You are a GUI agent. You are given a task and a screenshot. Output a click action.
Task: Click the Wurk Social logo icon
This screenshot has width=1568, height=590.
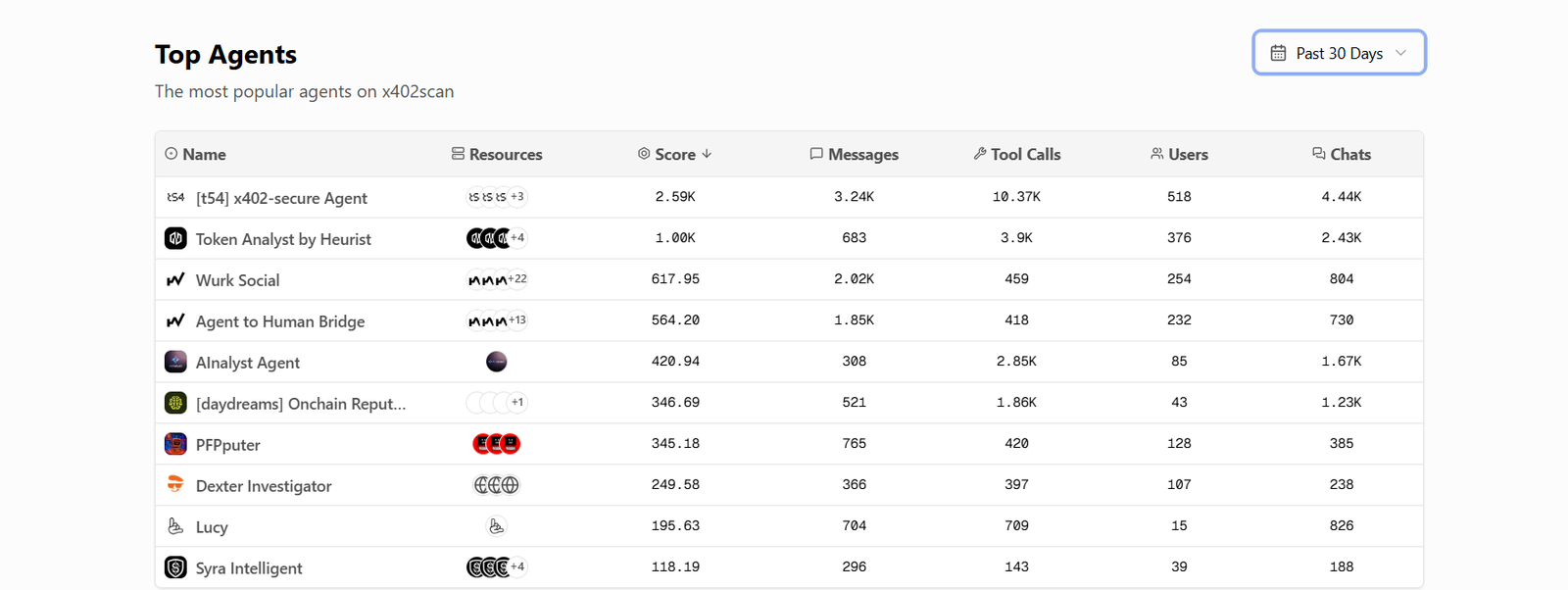(x=175, y=279)
